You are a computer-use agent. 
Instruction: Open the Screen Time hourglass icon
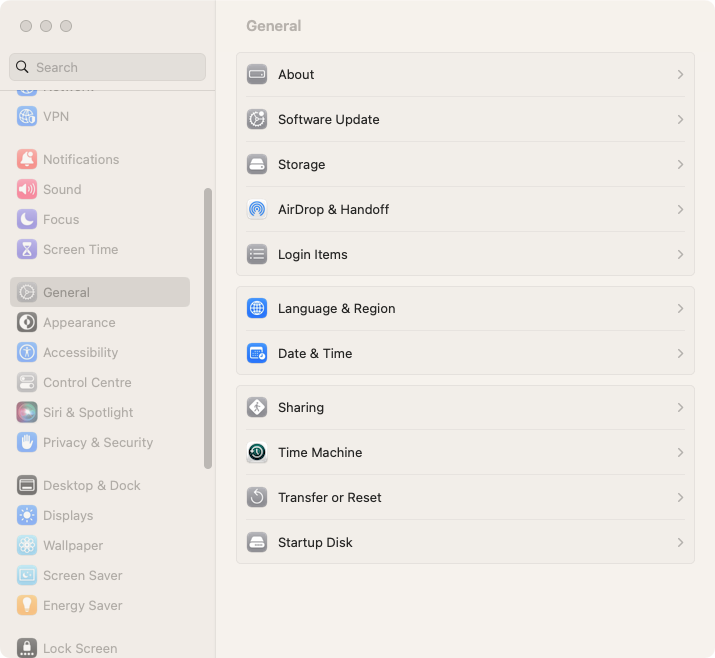tap(27, 249)
